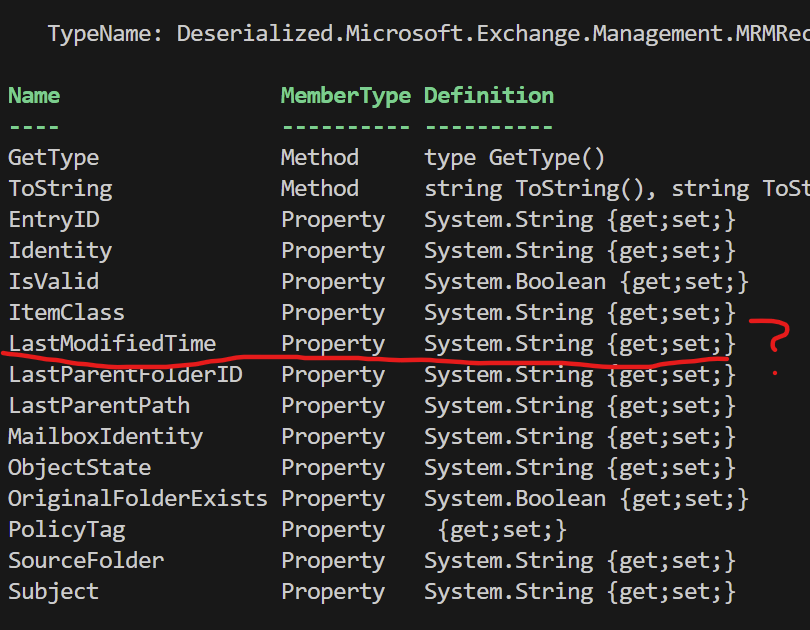Select the PolicyTag property name

click(66, 530)
